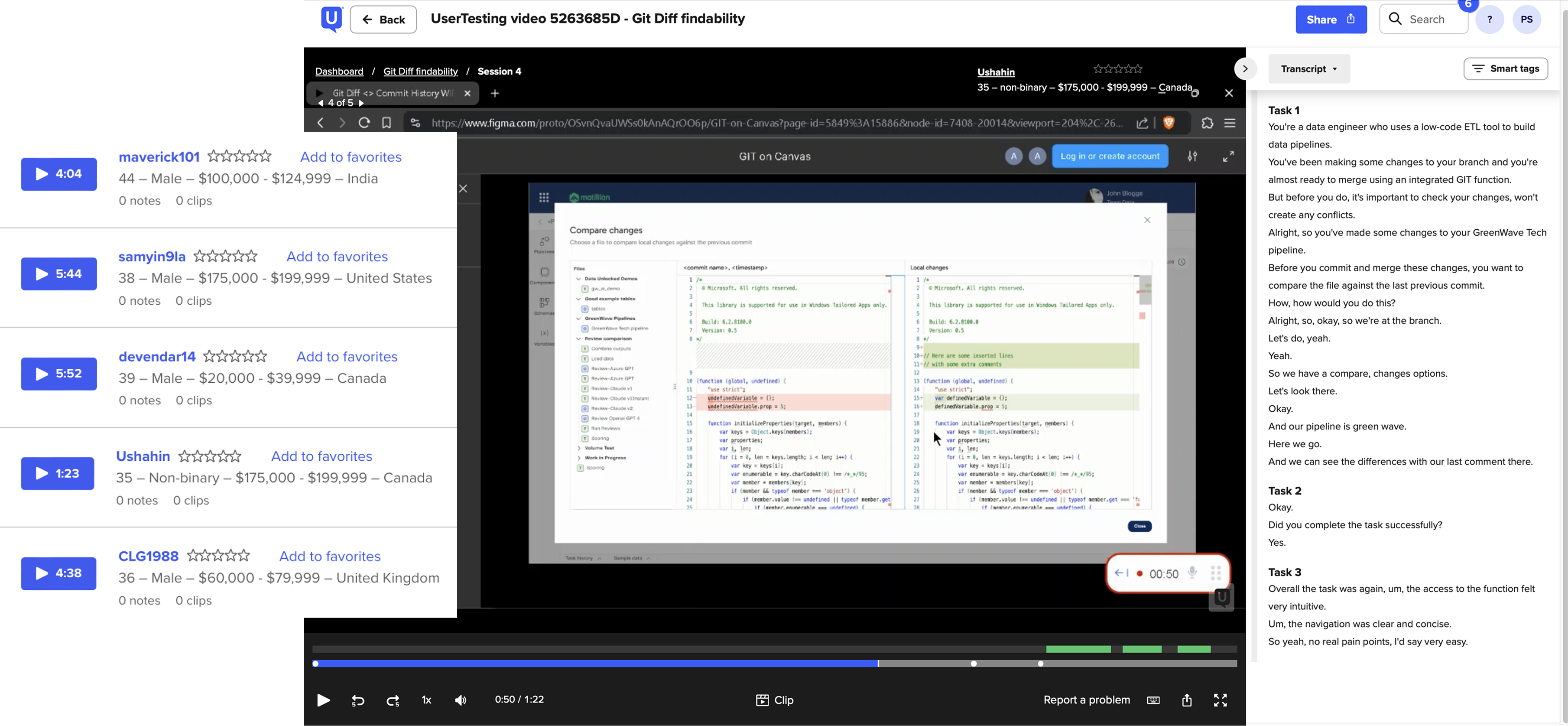Go to Git Diff findability breadcrumb
1568x726 pixels.
pos(420,71)
